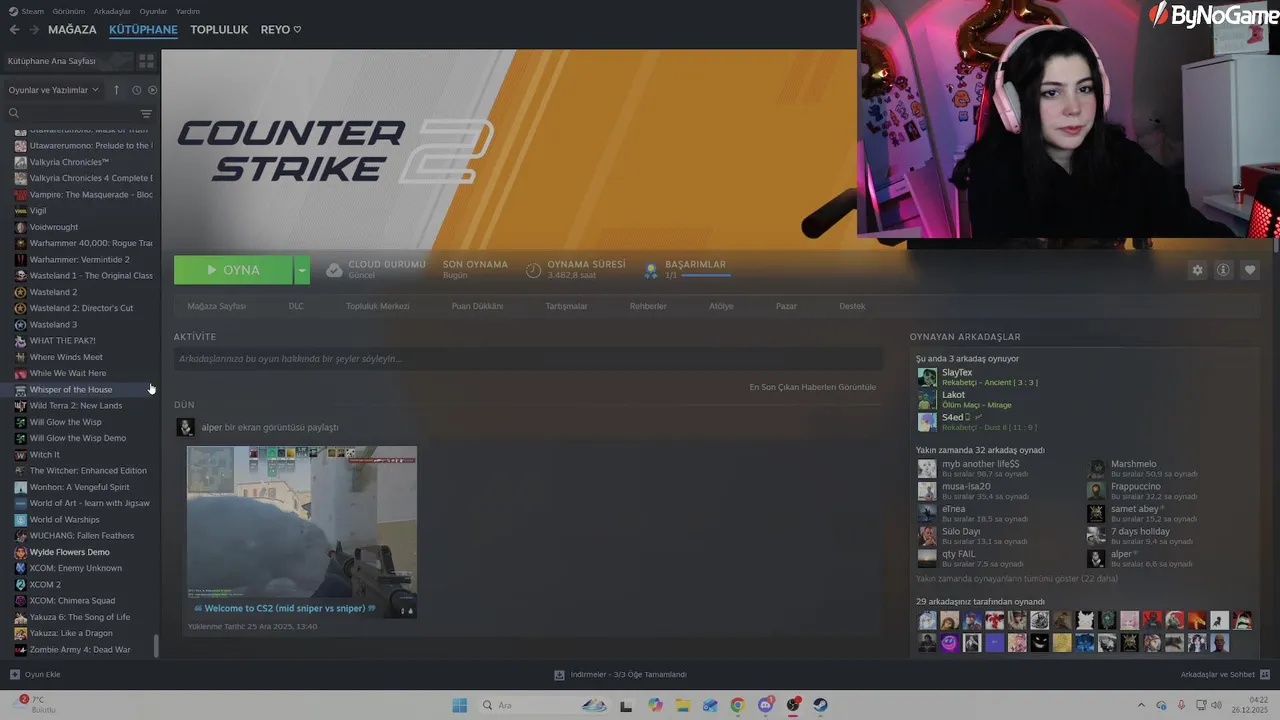Viewport: 1280px width, 720px height.
Task: Open File Explorer from taskbar
Action: pyautogui.click(x=683, y=705)
